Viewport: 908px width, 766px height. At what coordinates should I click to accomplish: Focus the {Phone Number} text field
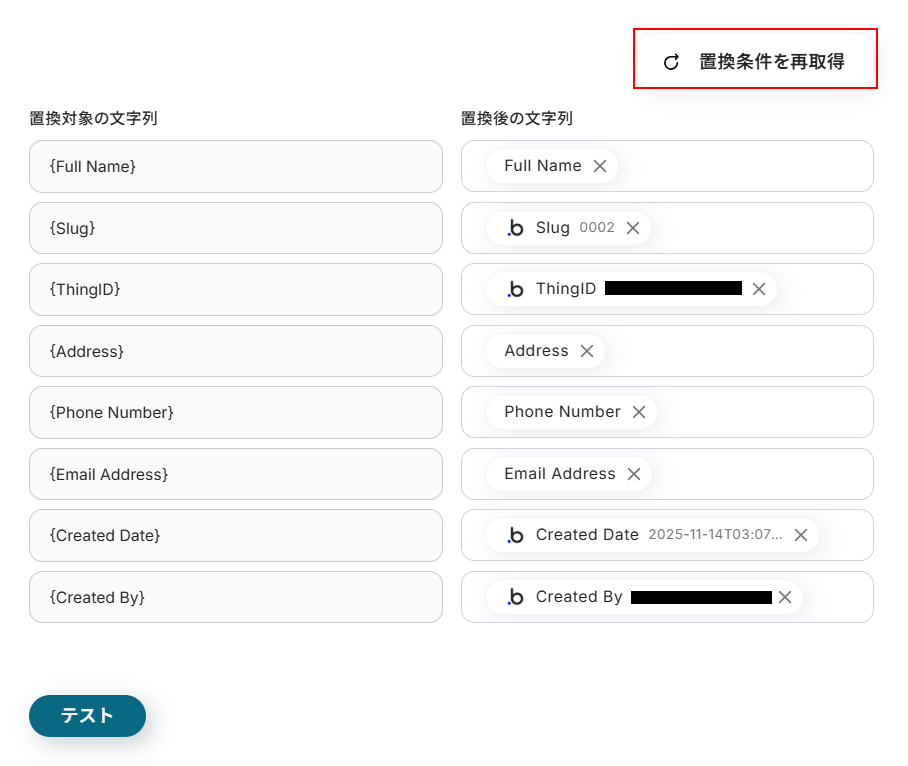235,412
